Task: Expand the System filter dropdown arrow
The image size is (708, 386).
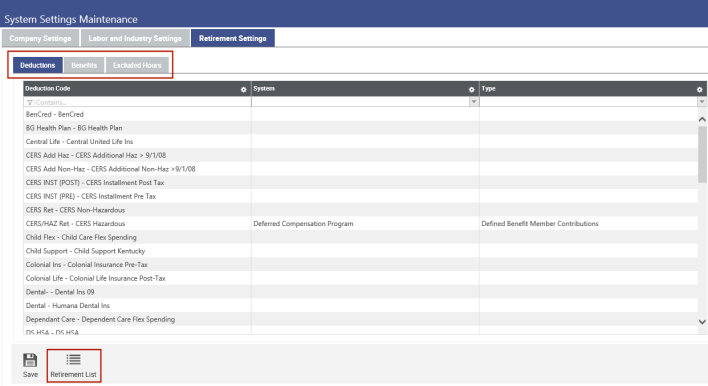Action: pos(474,102)
